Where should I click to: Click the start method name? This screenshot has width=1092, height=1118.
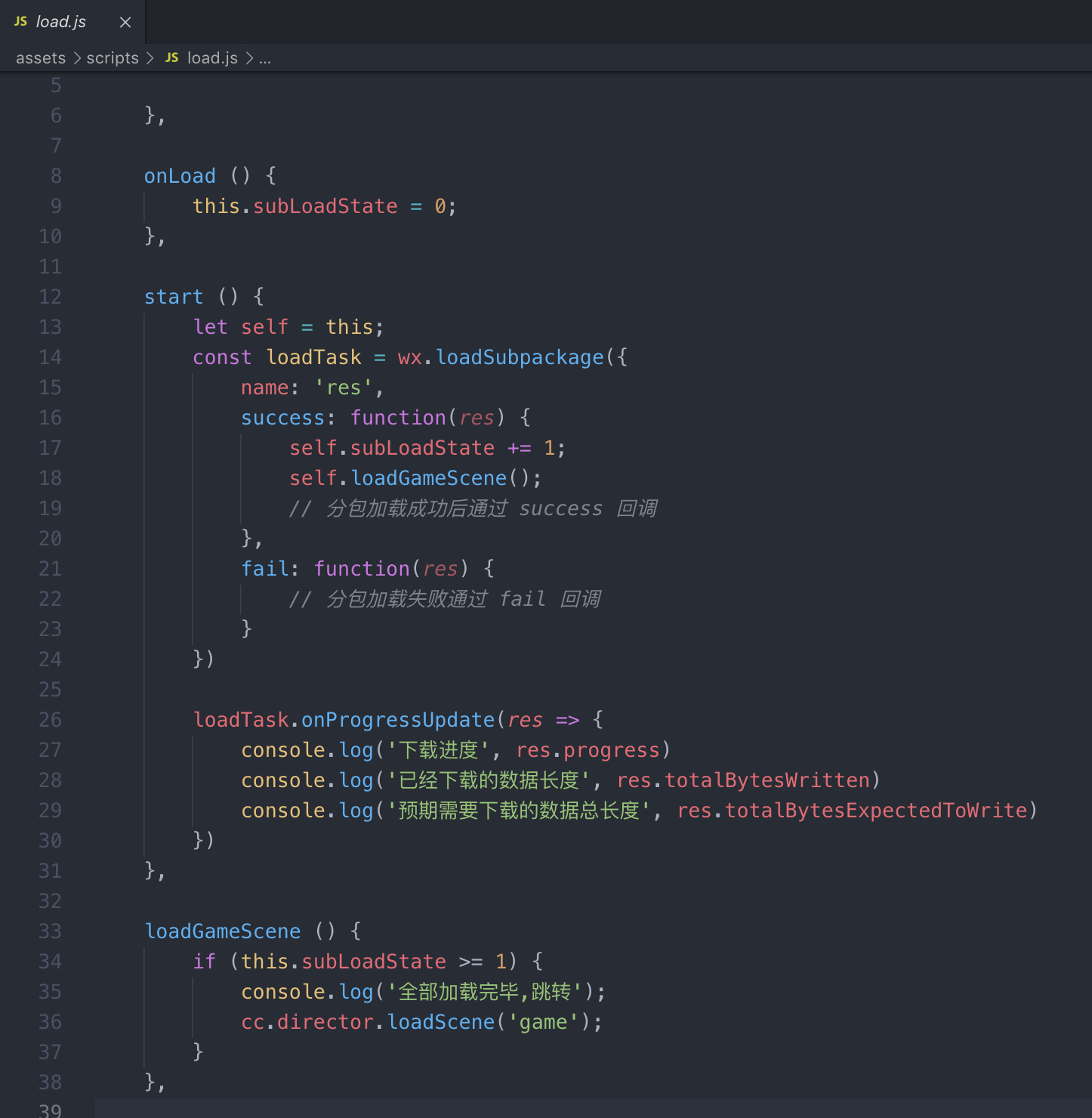pos(174,297)
